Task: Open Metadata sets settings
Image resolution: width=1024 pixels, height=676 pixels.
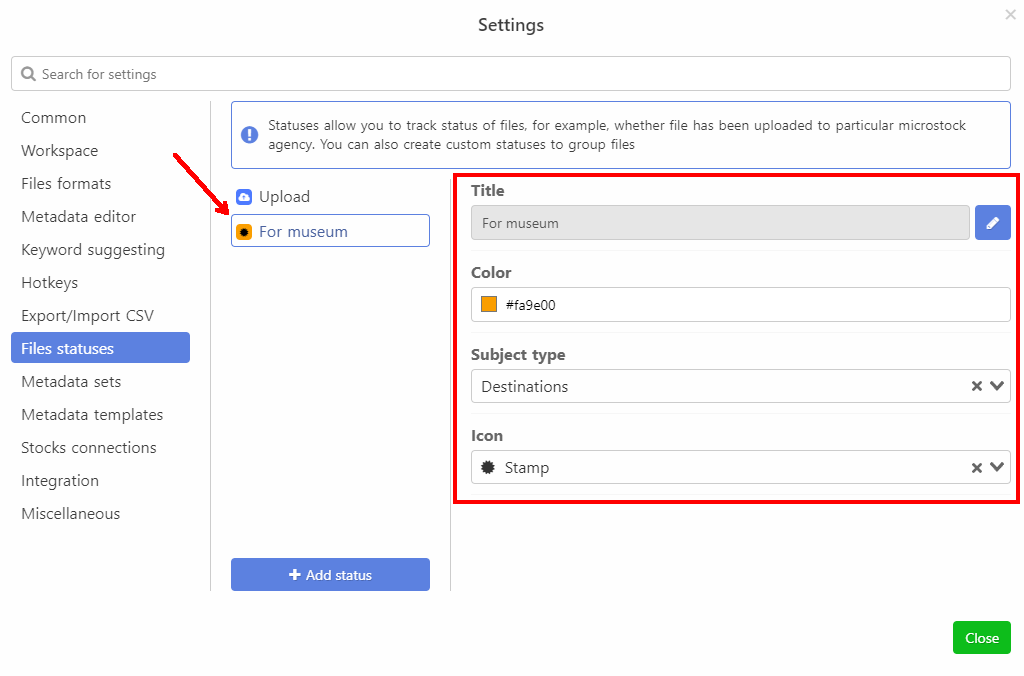Action: [x=71, y=382]
